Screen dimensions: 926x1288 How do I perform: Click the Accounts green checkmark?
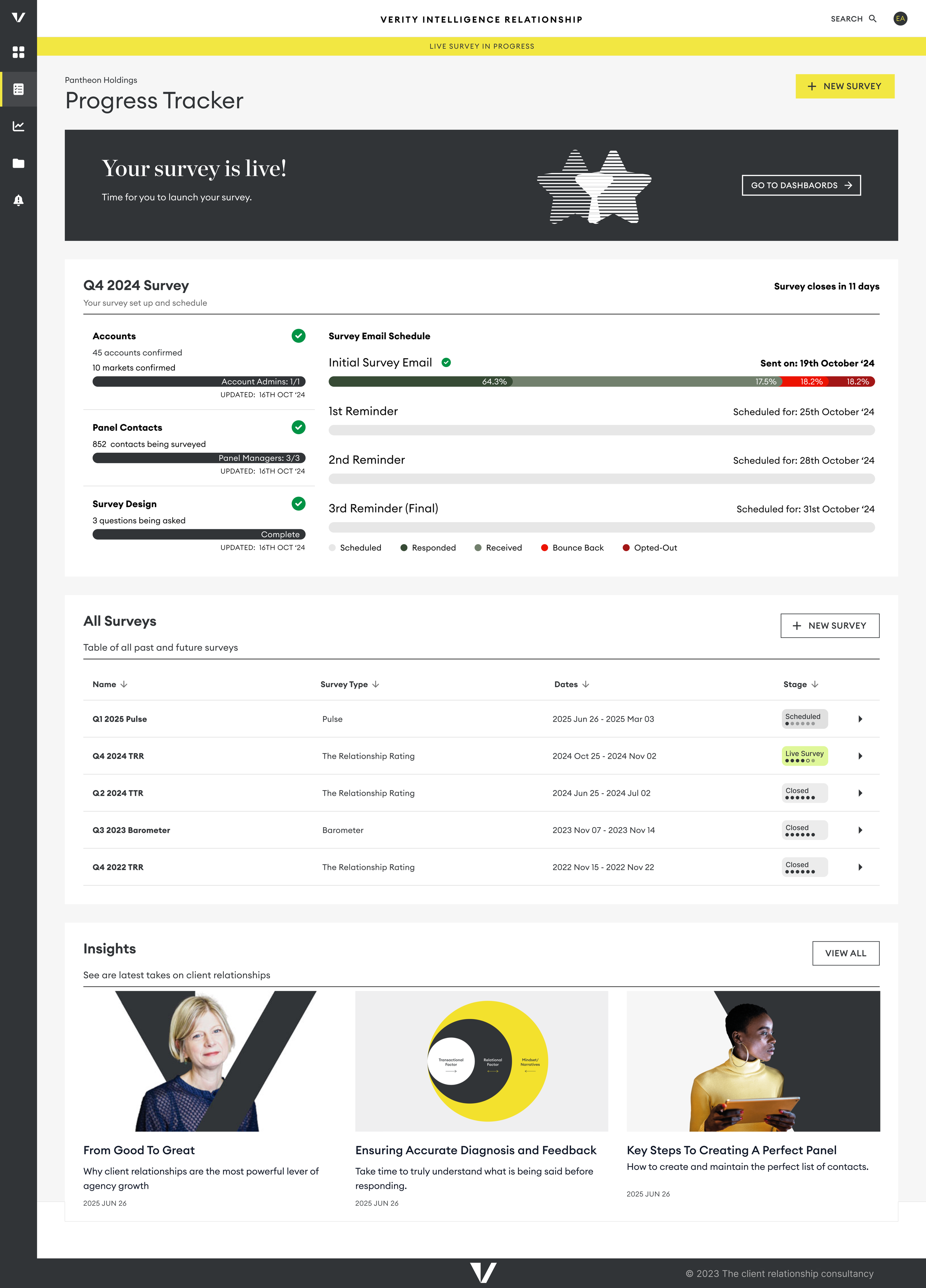tap(298, 336)
